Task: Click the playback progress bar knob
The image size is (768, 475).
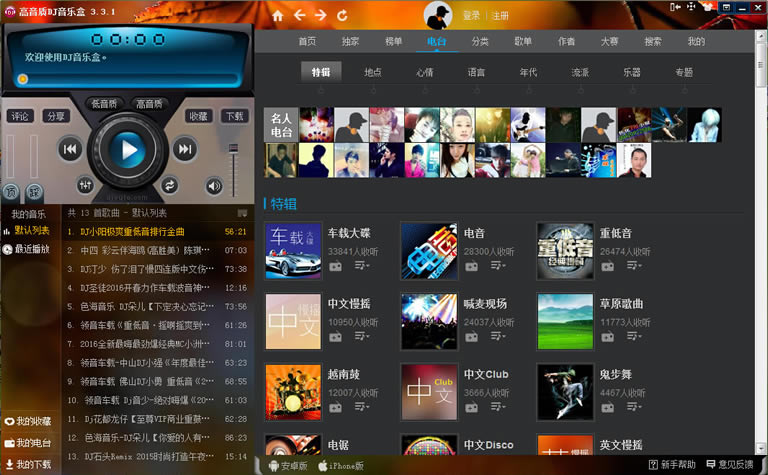Action: 22,79
